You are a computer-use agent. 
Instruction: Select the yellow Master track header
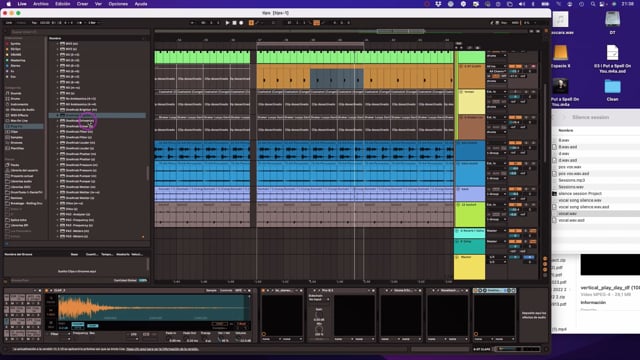[470, 267]
